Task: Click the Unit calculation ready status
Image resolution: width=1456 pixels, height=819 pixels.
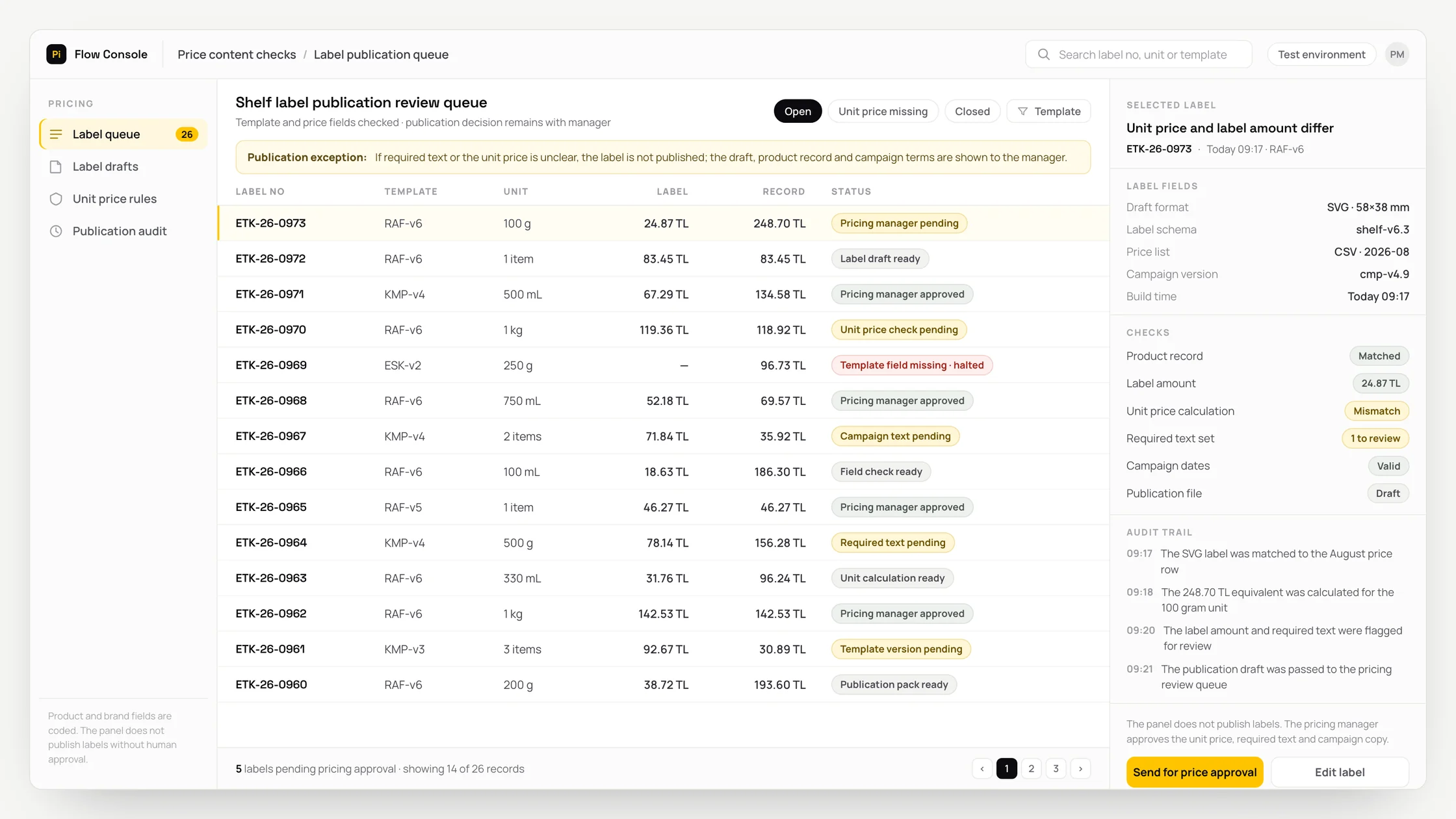Action: click(x=892, y=578)
